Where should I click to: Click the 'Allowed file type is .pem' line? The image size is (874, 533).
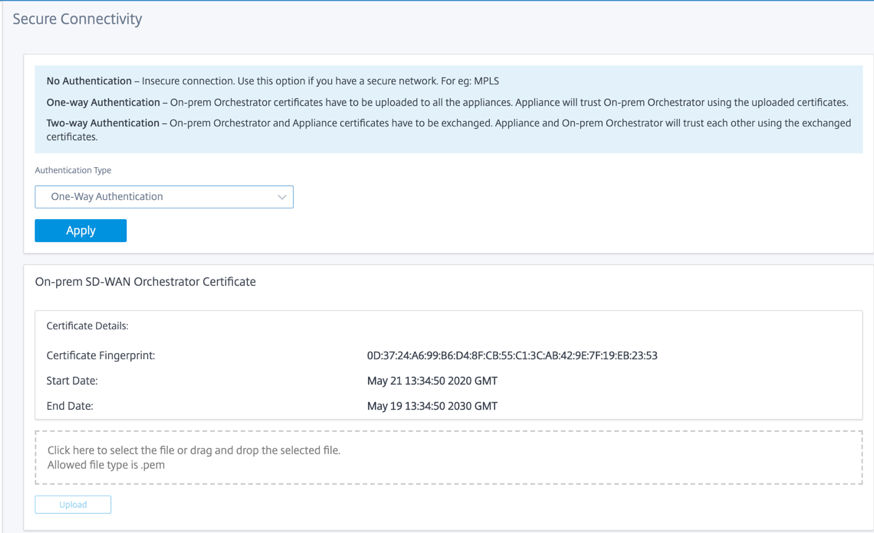106,465
